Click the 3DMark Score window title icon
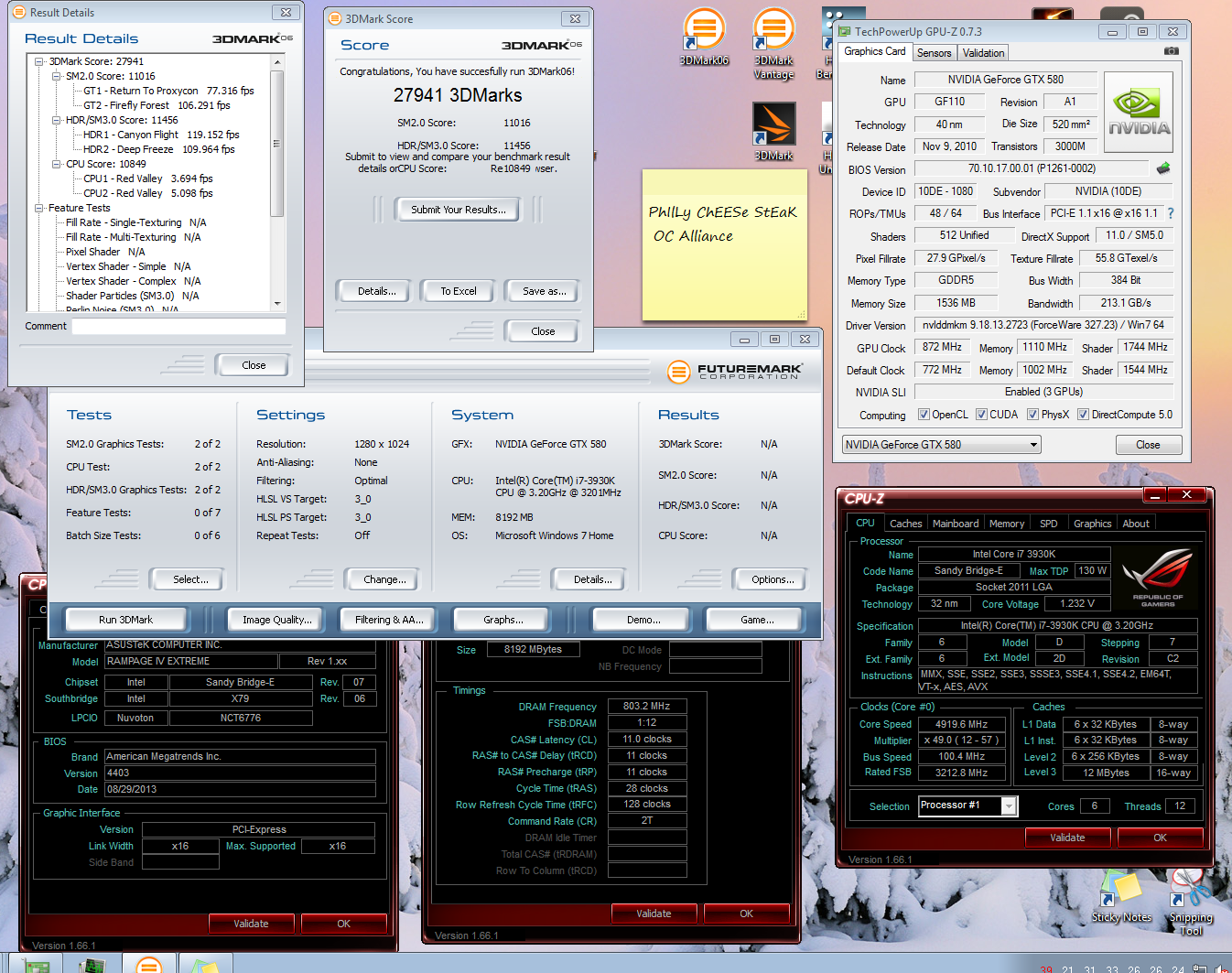 pyautogui.click(x=335, y=18)
